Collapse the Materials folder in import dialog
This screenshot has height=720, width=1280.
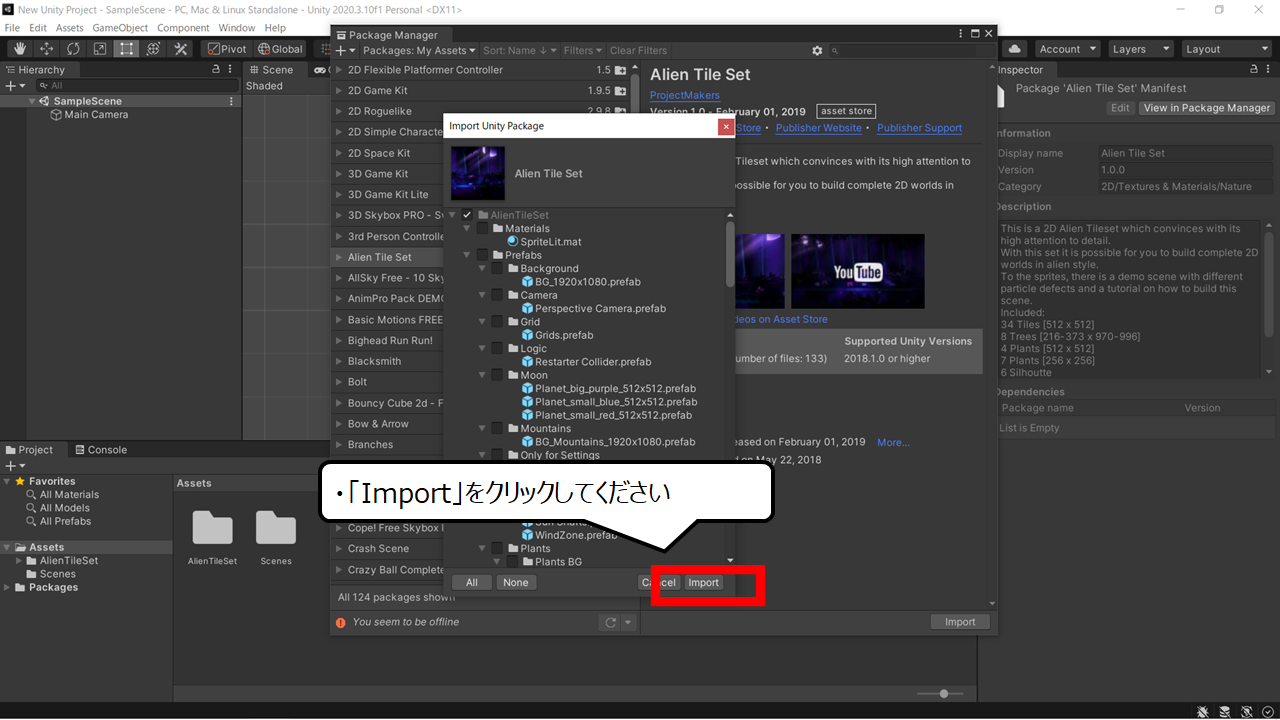coord(467,228)
